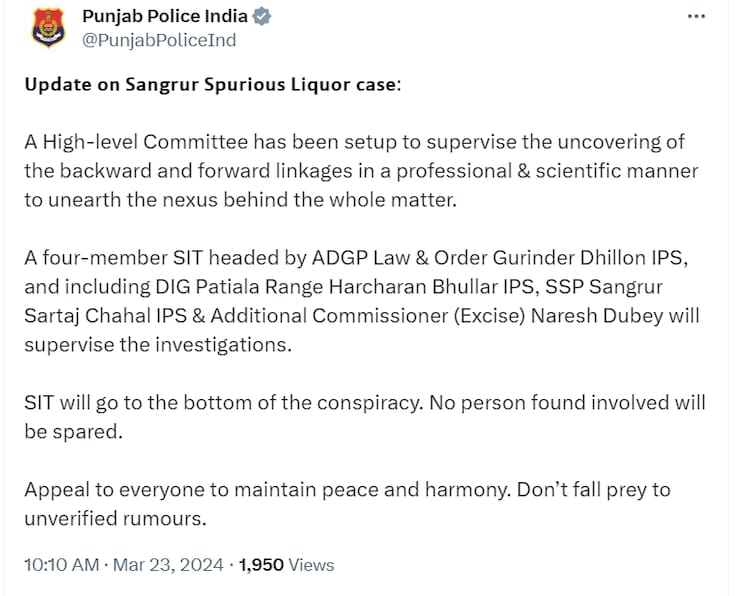Click the Mar 23, 2024 date
The height and width of the screenshot is (596, 750).
point(166,565)
